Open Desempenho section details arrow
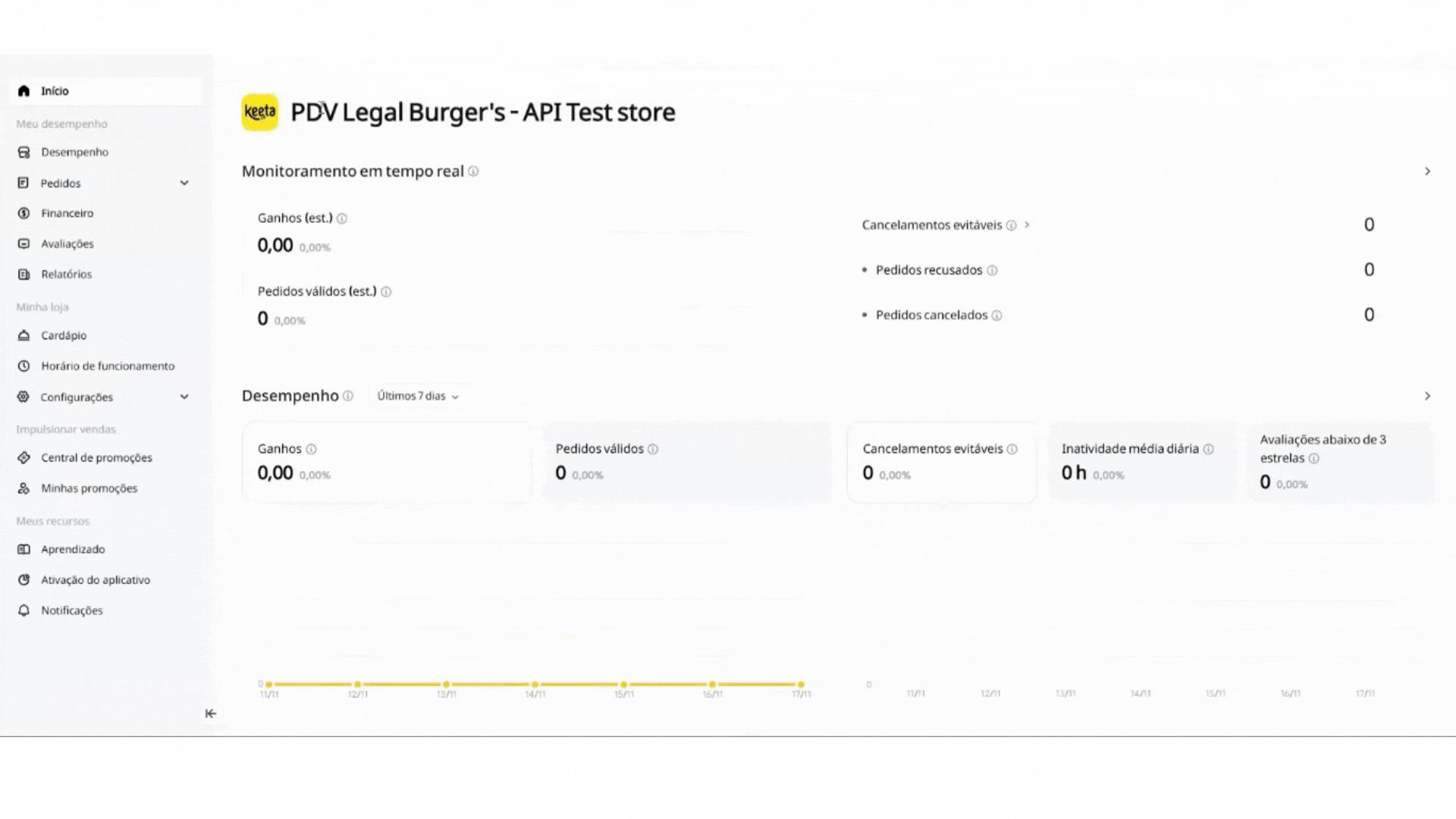 pyautogui.click(x=1427, y=396)
